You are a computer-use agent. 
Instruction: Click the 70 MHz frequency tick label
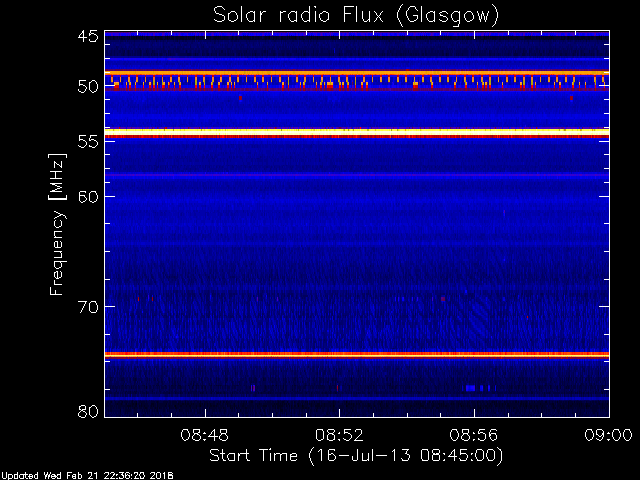[87, 307]
